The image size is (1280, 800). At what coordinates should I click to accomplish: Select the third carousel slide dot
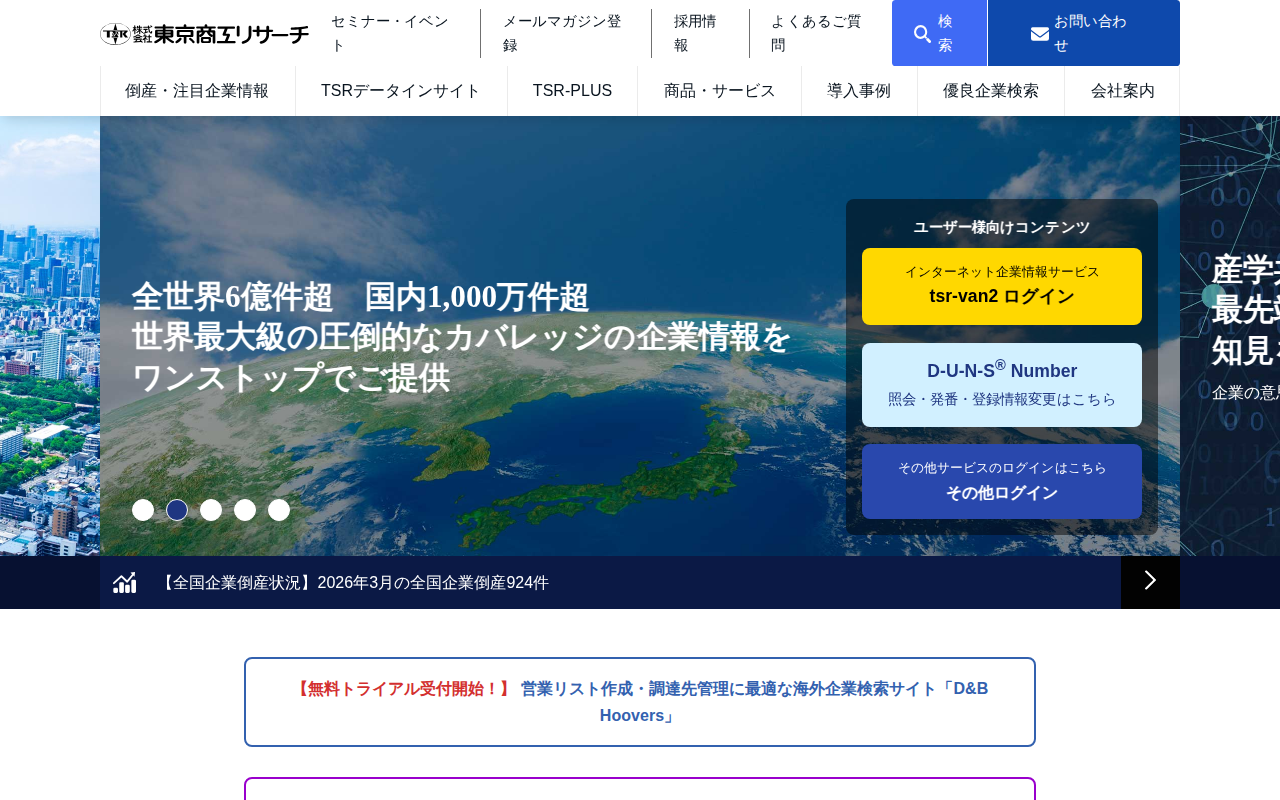point(211,510)
